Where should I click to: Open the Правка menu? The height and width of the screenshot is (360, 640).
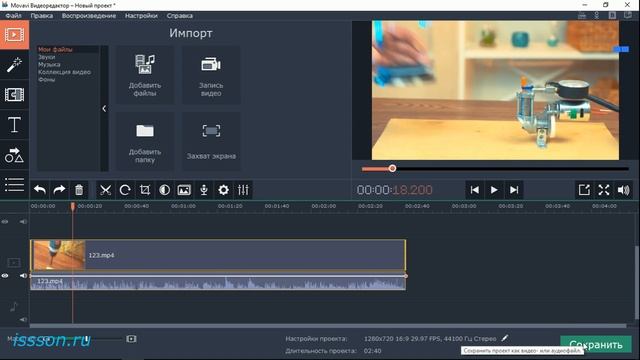pos(42,16)
